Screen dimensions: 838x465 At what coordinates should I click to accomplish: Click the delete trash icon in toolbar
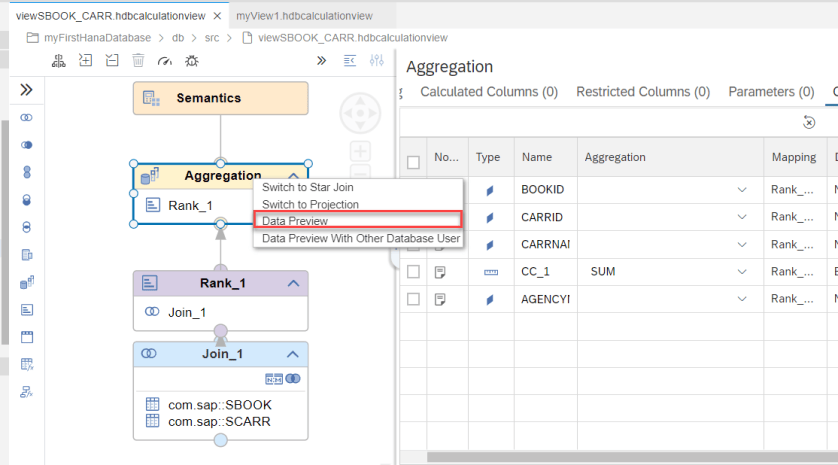click(x=138, y=60)
